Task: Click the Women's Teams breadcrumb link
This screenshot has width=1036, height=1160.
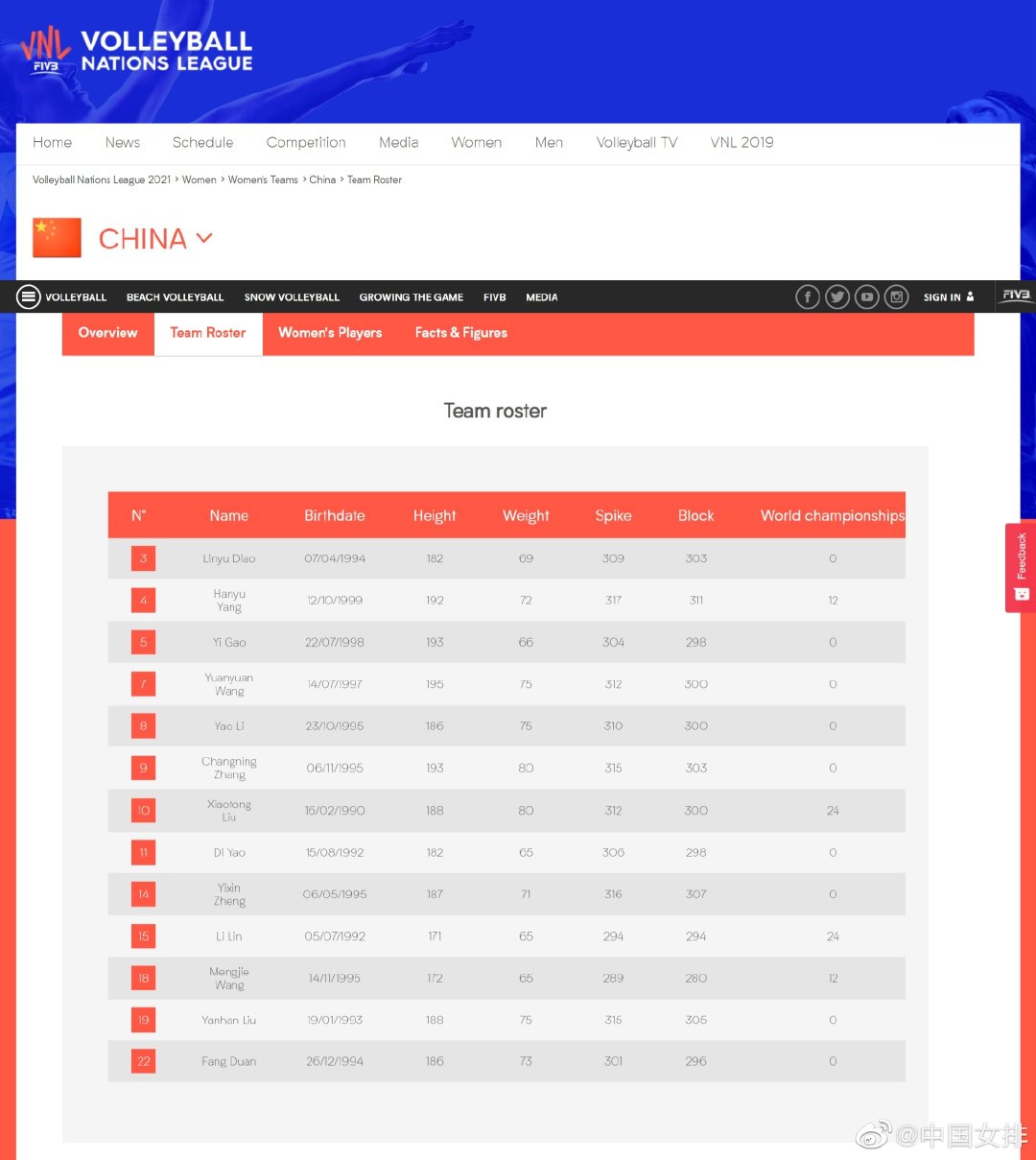Action: (263, 179)
